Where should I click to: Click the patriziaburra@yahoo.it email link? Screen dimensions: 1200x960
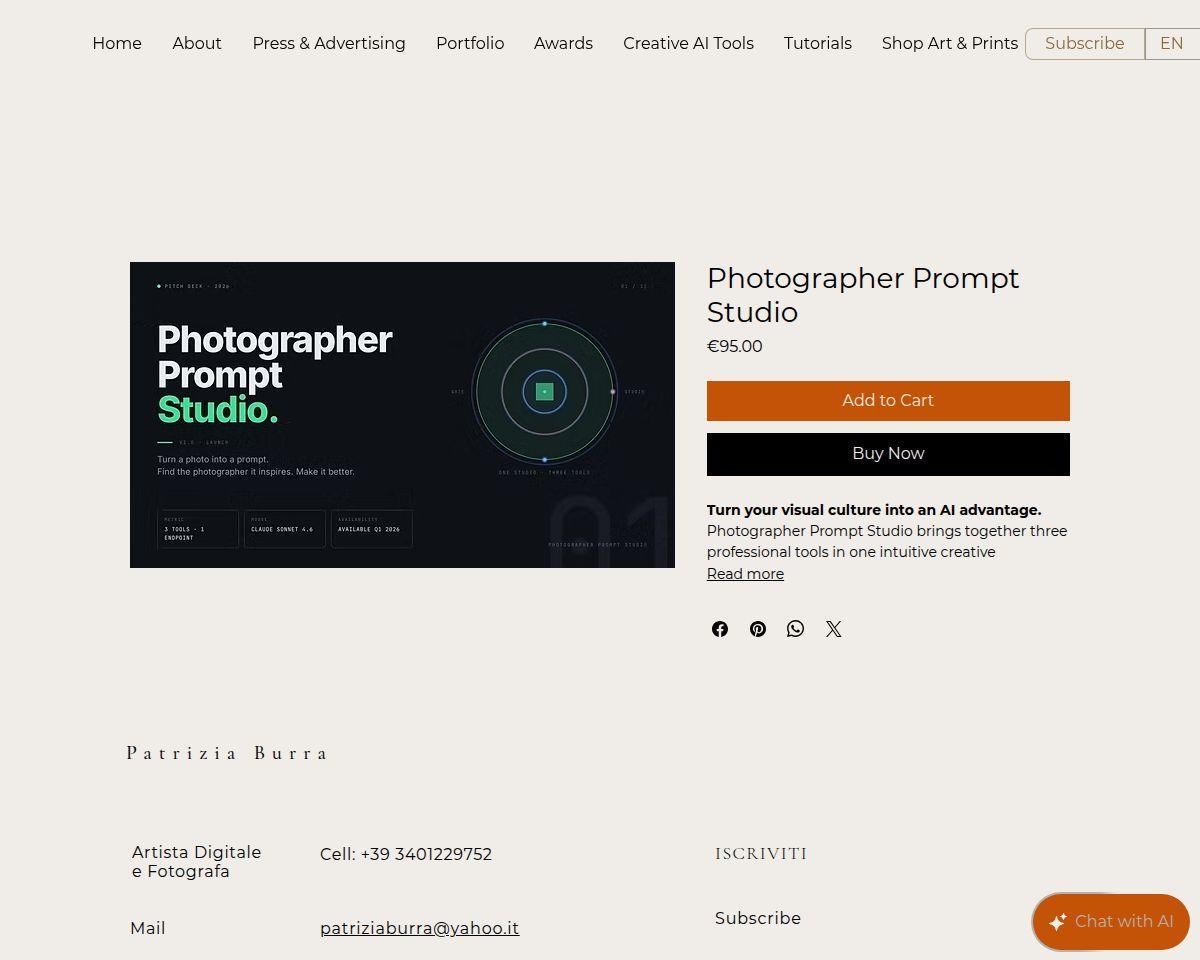419,928
